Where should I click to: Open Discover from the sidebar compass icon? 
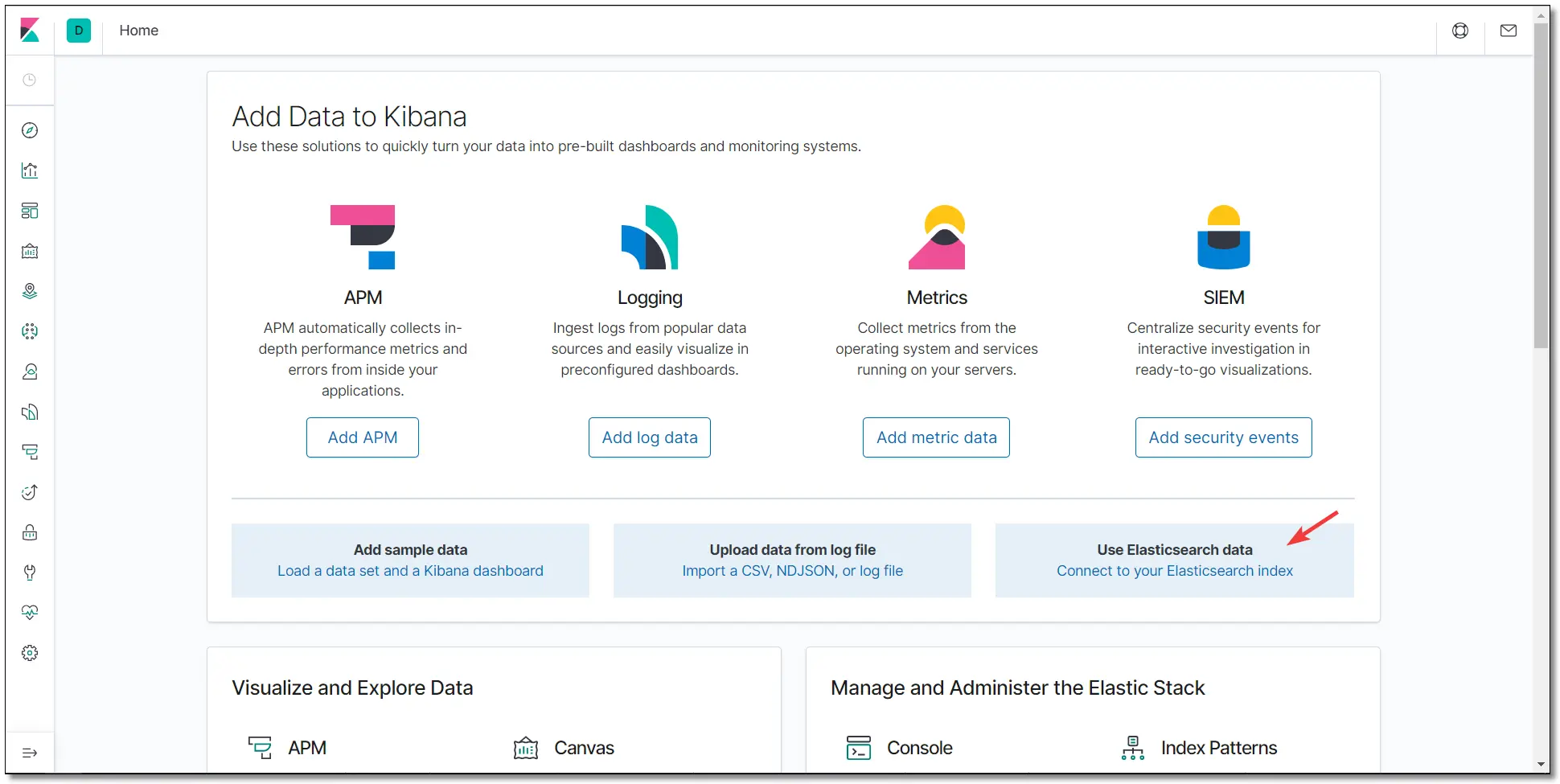pyautogui.click(x=30, y=130)
